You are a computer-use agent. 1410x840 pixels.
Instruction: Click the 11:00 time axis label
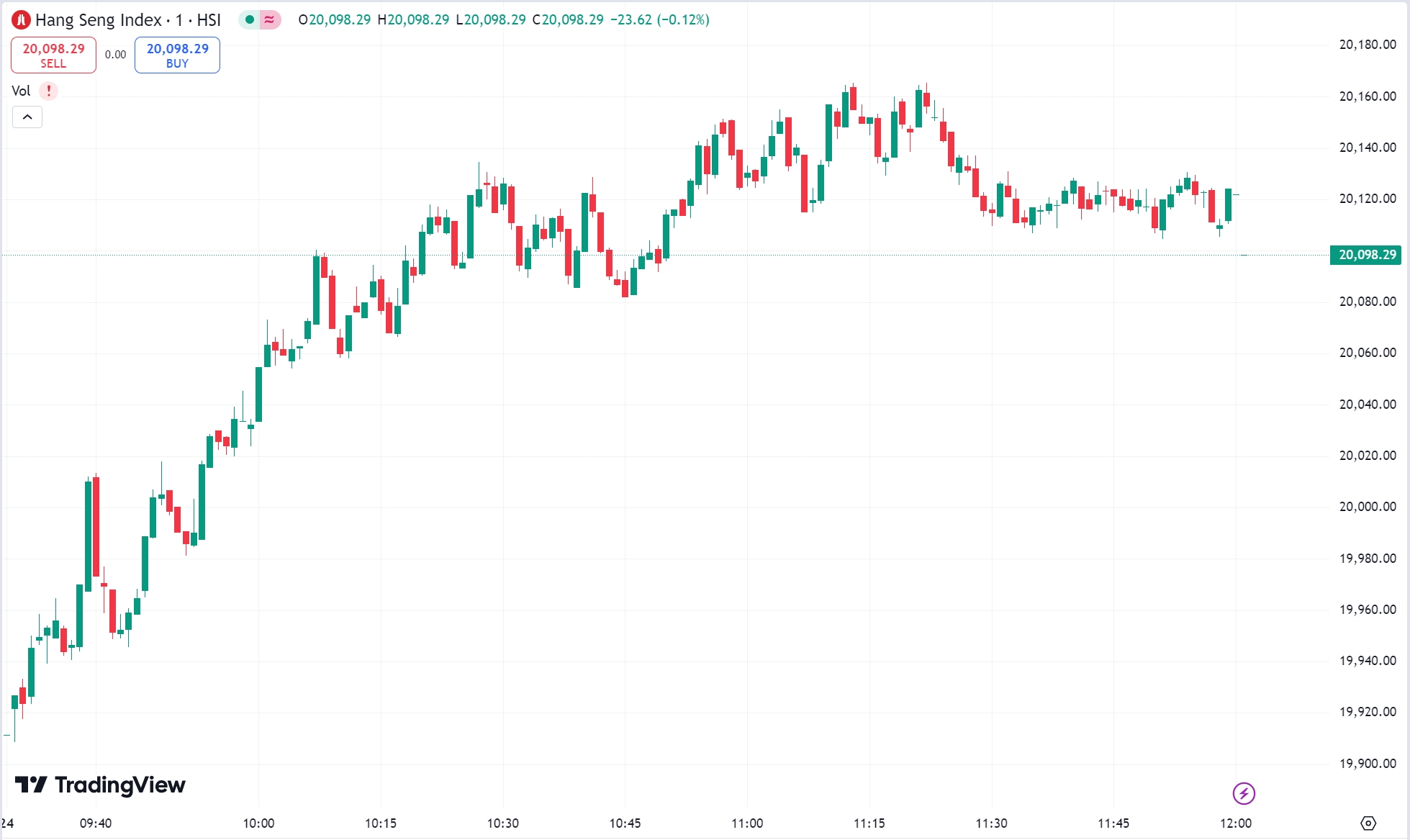[747, 823]
